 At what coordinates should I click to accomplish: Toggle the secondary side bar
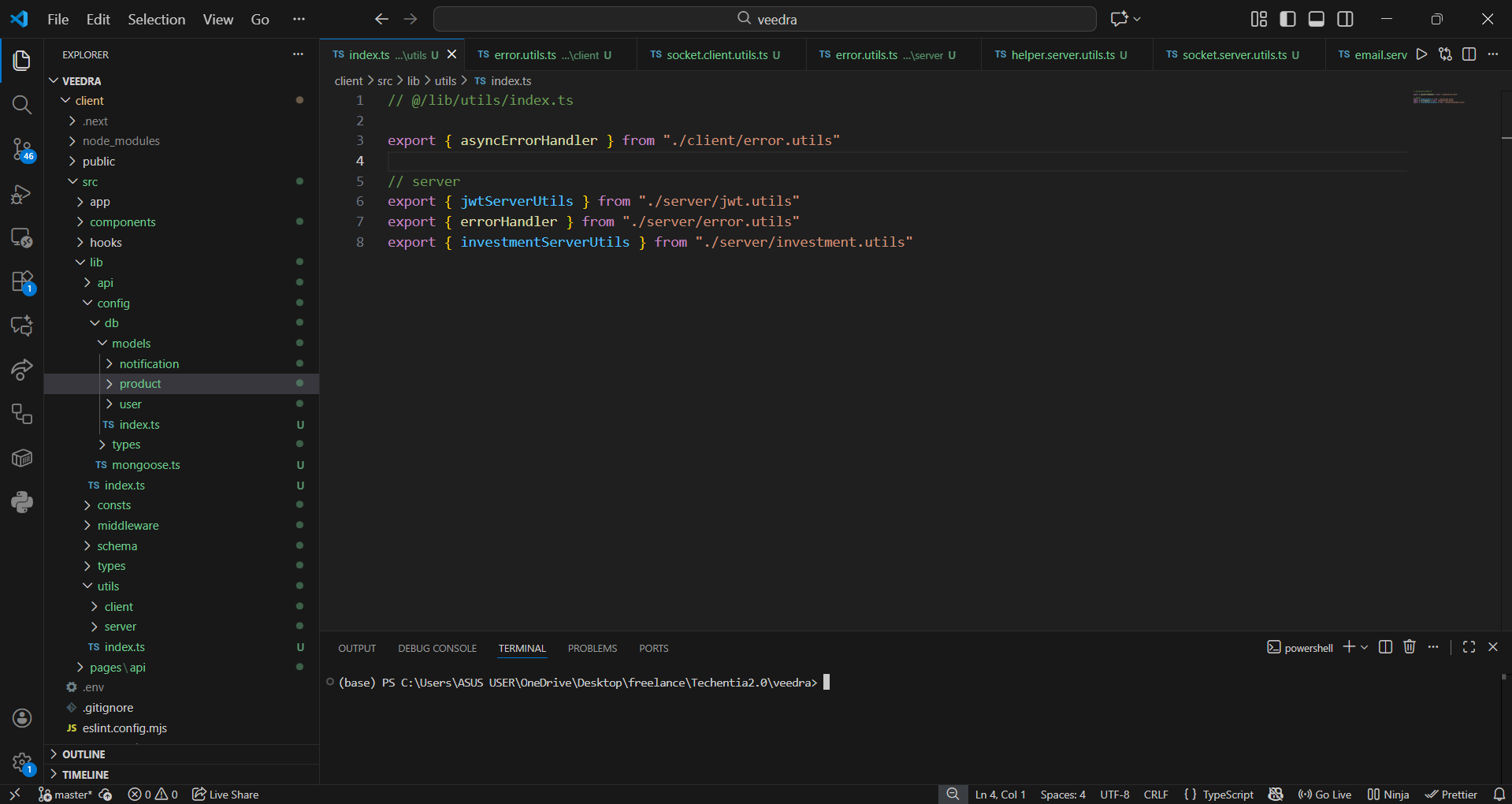(x=1345, y=19)
